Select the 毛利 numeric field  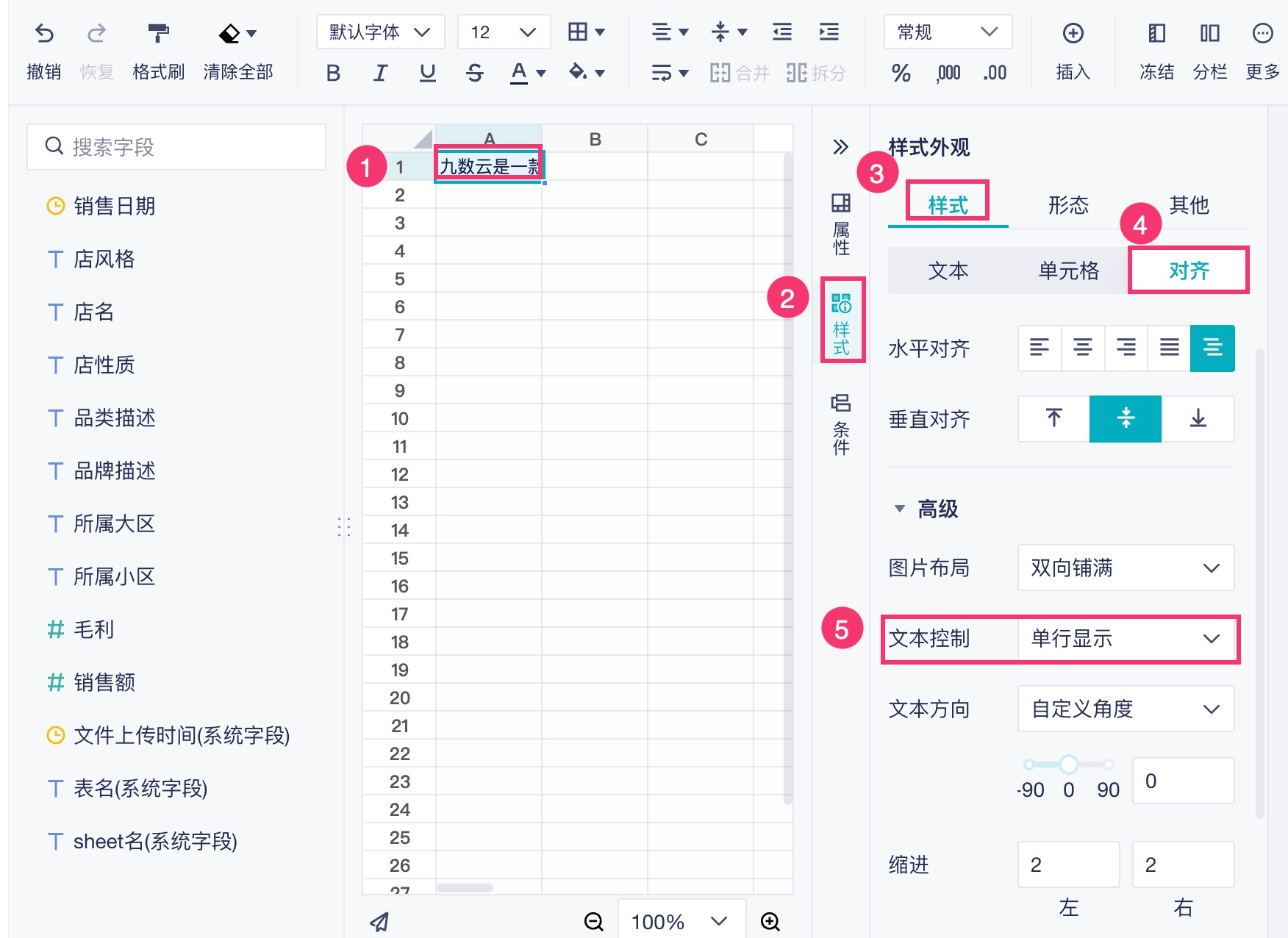coord(80,629)
